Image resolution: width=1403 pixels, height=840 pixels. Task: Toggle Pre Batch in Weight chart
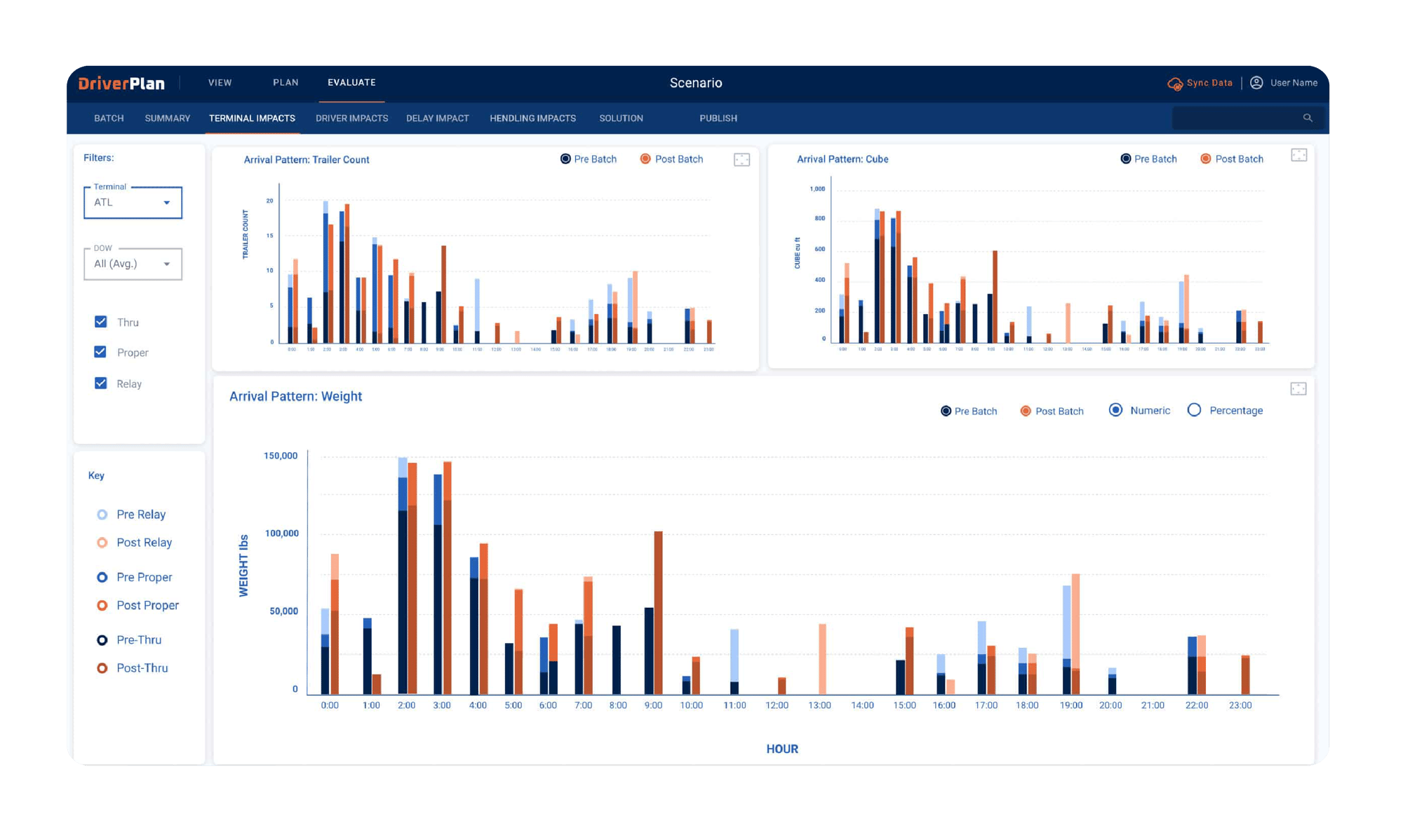coord(946,411)
